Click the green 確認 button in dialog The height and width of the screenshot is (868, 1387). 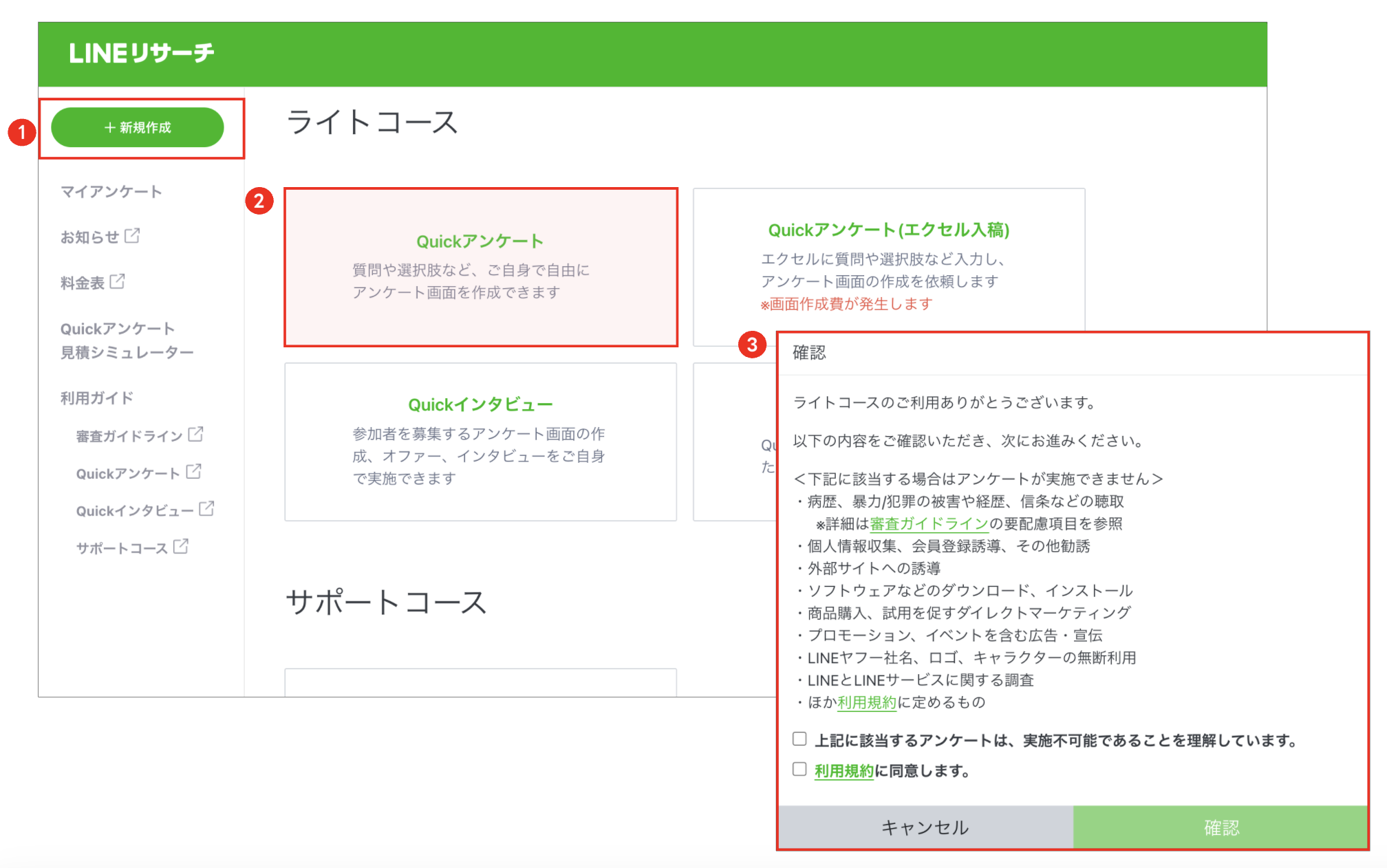click(x=1221, y=827)
